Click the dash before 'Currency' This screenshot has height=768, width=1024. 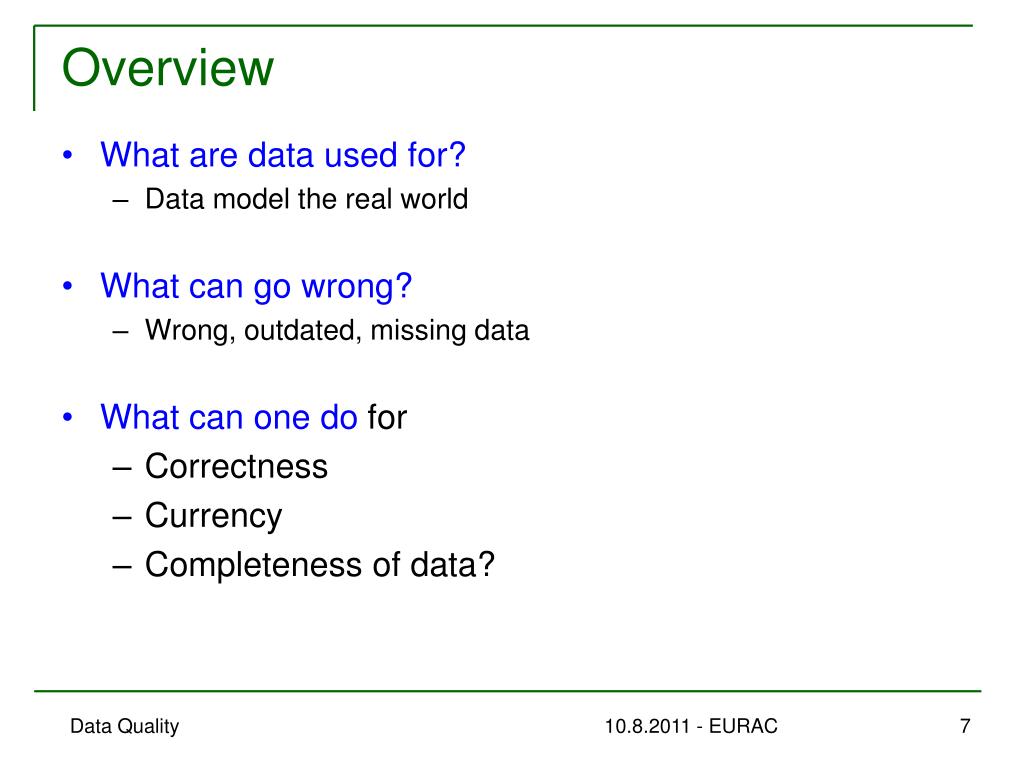121,517
